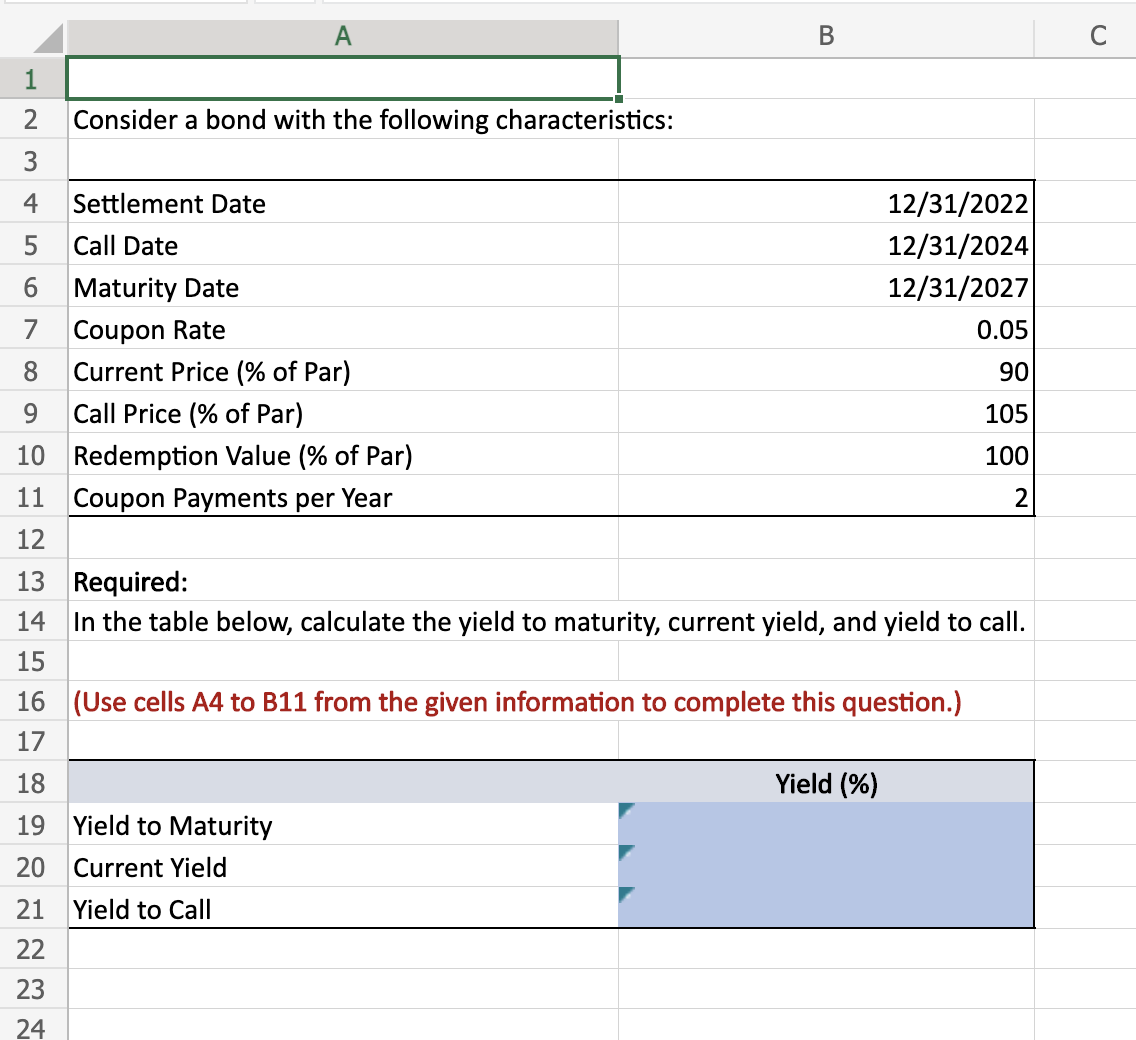The image size is (1136, 1040).
Task: Click the comment indicator in cell B21
Action: pos(625,894)
